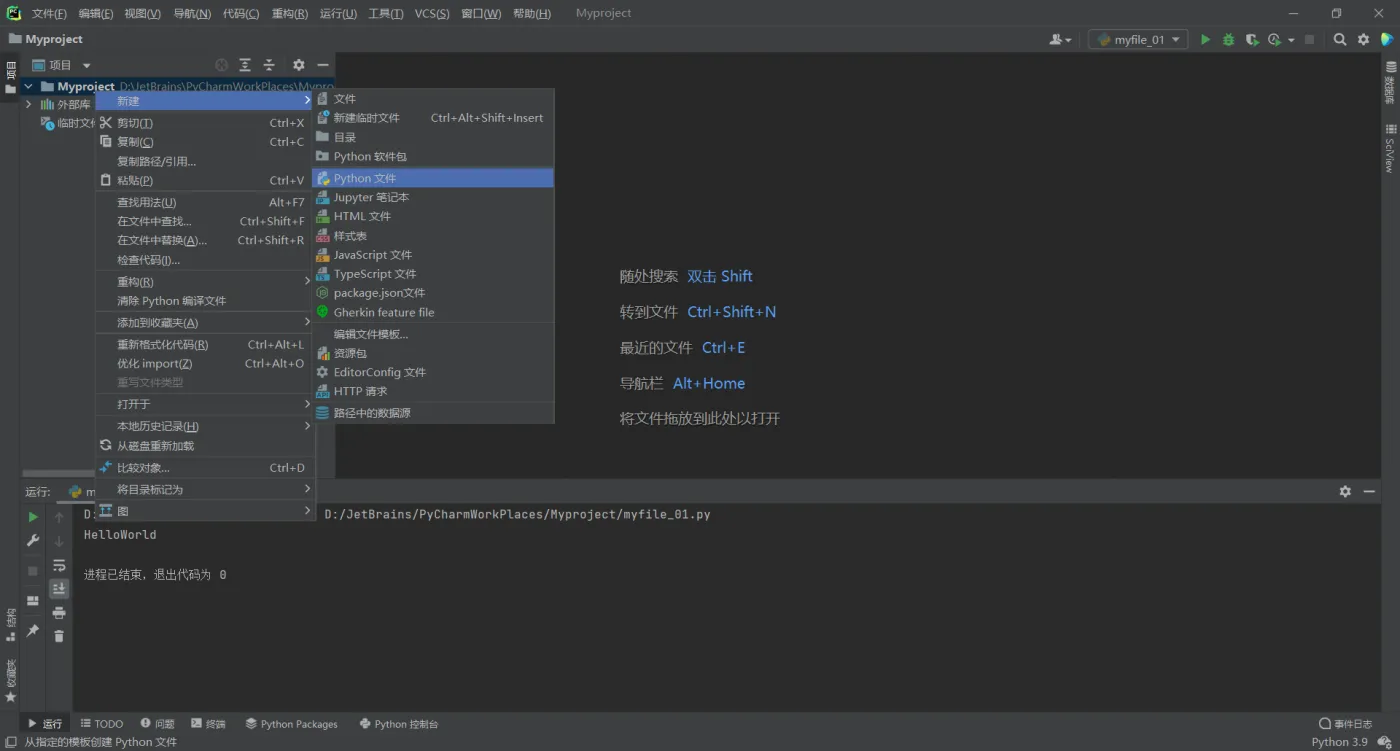Toggle scroll to end in Run console
1400x751 pixels.
59,589
